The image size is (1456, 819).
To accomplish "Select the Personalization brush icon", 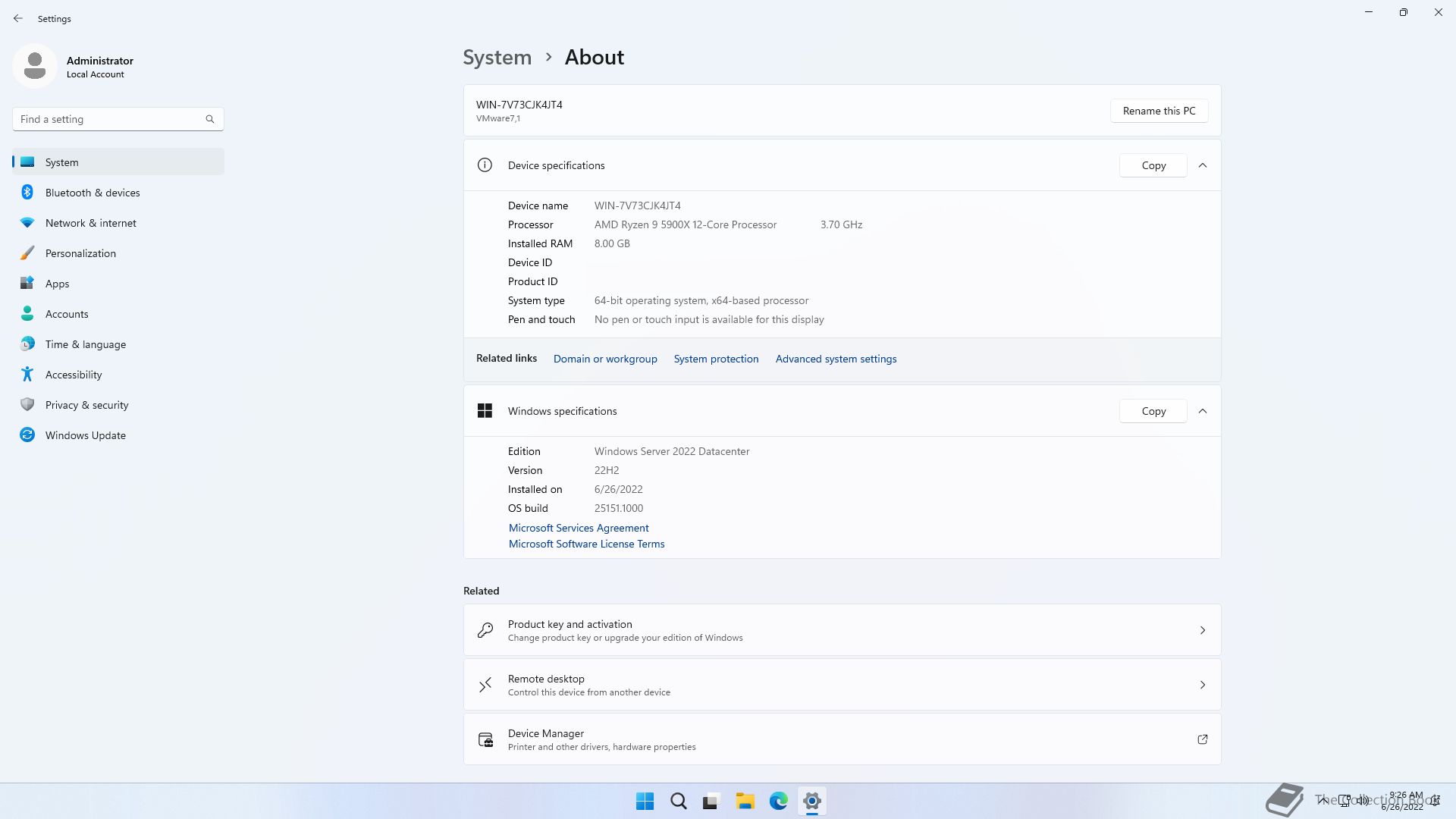I will (x=27, y=253).
